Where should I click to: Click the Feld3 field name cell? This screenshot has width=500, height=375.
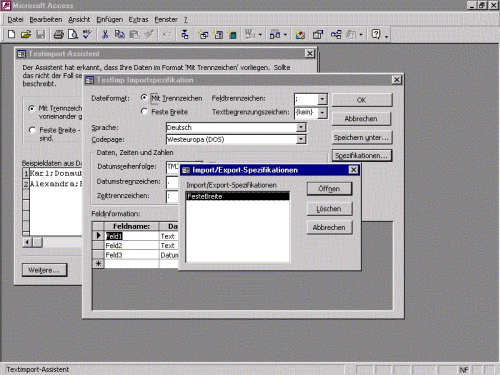(132, 255)
